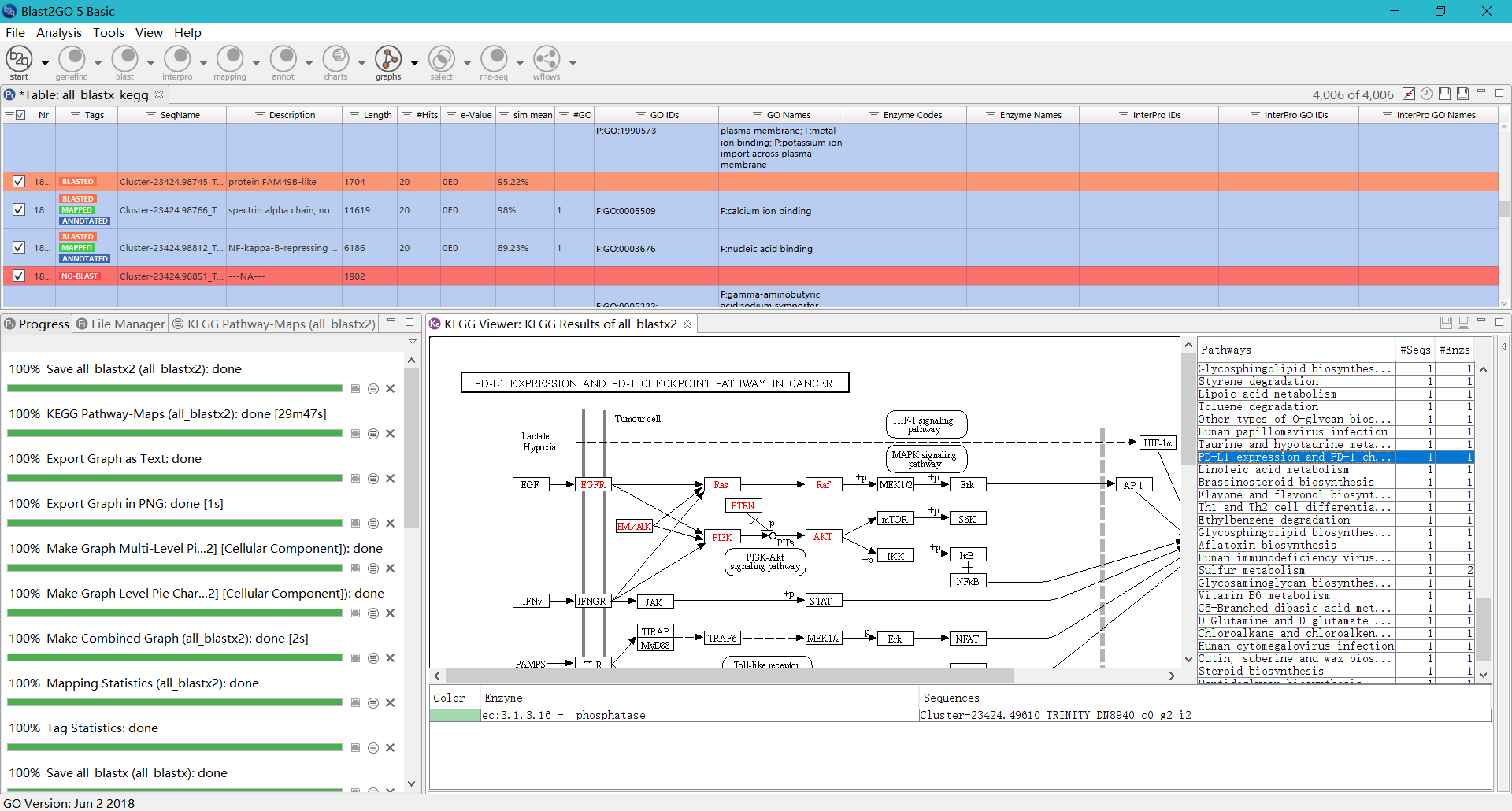Close the KEGG Viewer tab
The image size is (1512, 811).
pos(687,324)
